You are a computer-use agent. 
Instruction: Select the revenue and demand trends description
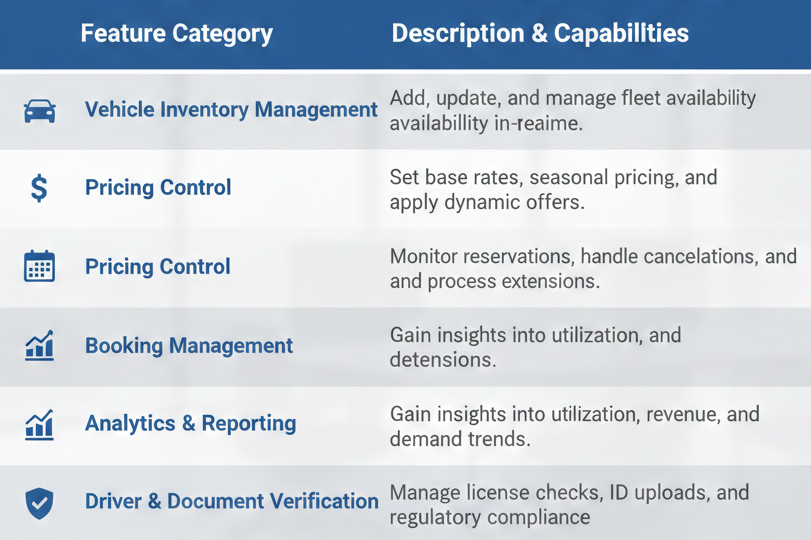(x=574, y=425)
